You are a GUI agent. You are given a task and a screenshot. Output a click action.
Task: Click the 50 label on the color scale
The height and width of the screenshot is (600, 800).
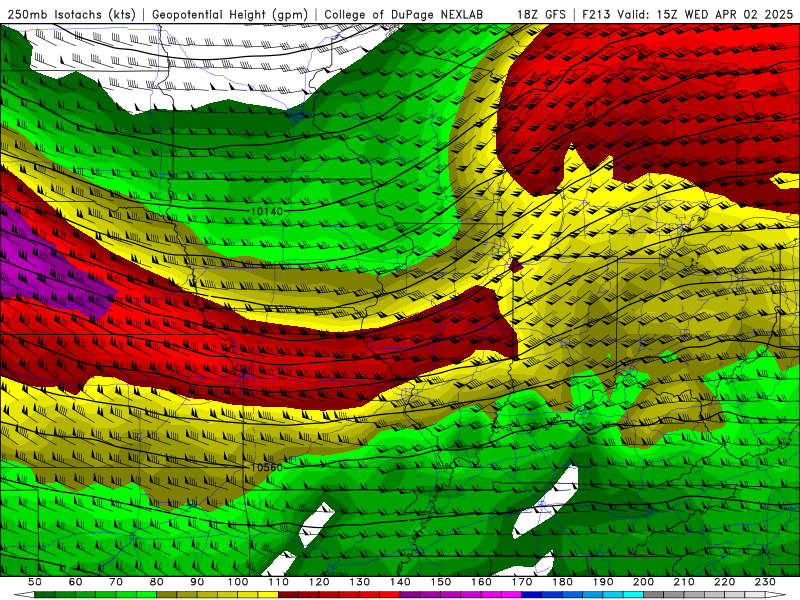point(35,582)
